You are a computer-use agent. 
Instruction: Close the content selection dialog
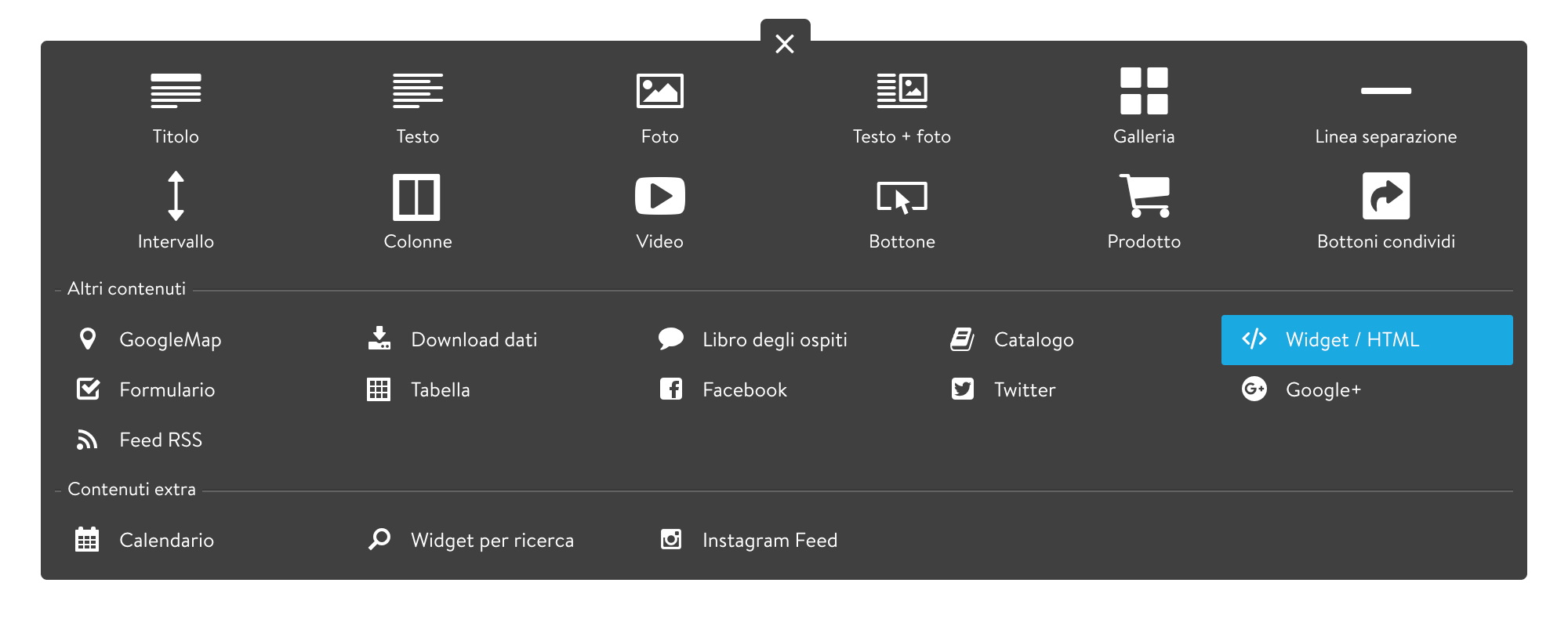click(x=783, y=43)
